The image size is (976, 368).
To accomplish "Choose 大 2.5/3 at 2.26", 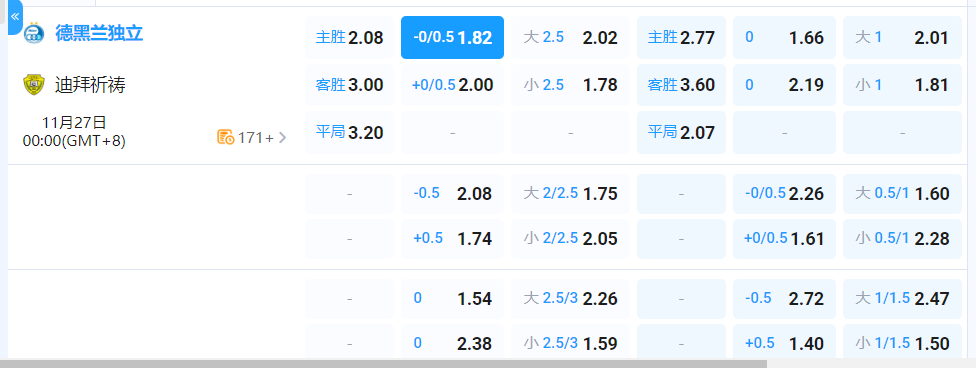I will click(x=570, y=299).
